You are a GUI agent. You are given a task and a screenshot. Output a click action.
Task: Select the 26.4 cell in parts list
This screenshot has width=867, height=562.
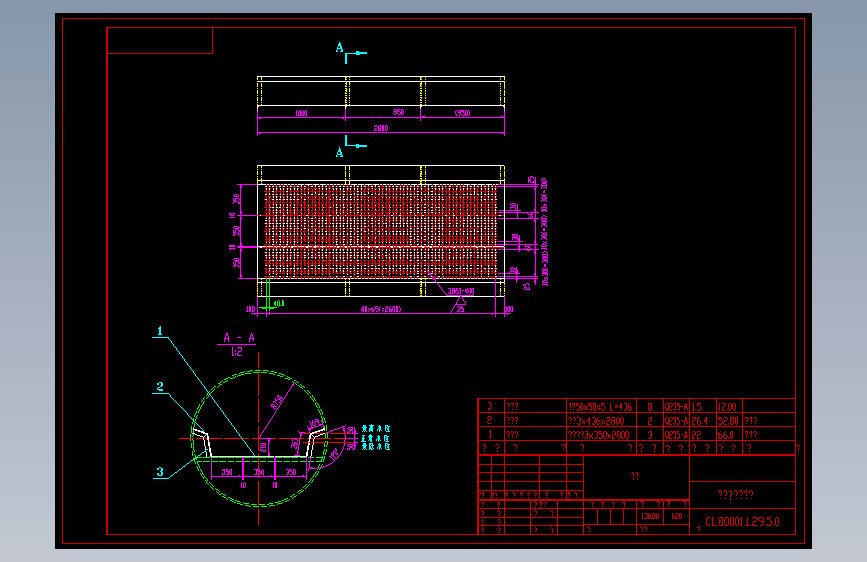[699, 421]
